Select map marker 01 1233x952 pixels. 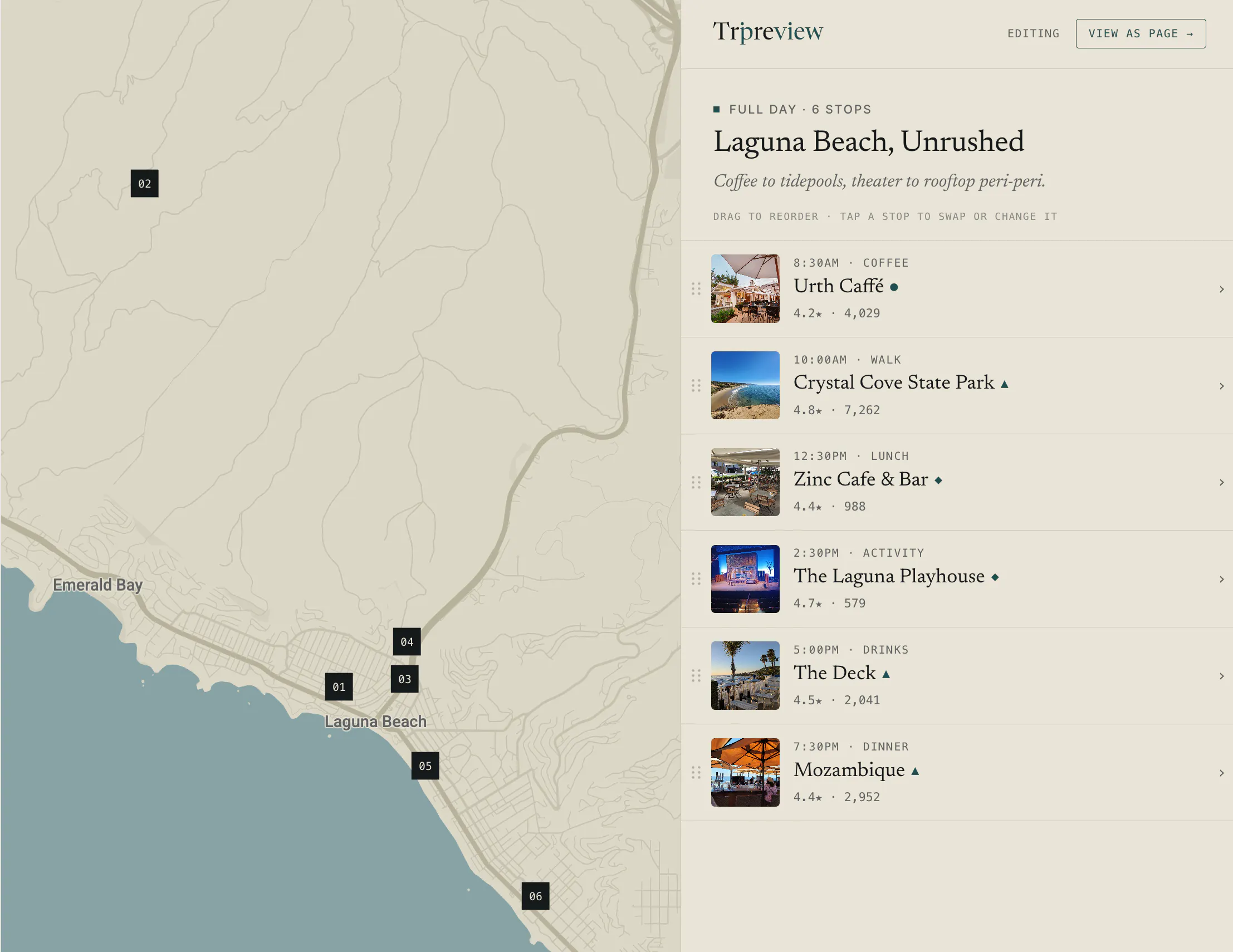(339, 687)
